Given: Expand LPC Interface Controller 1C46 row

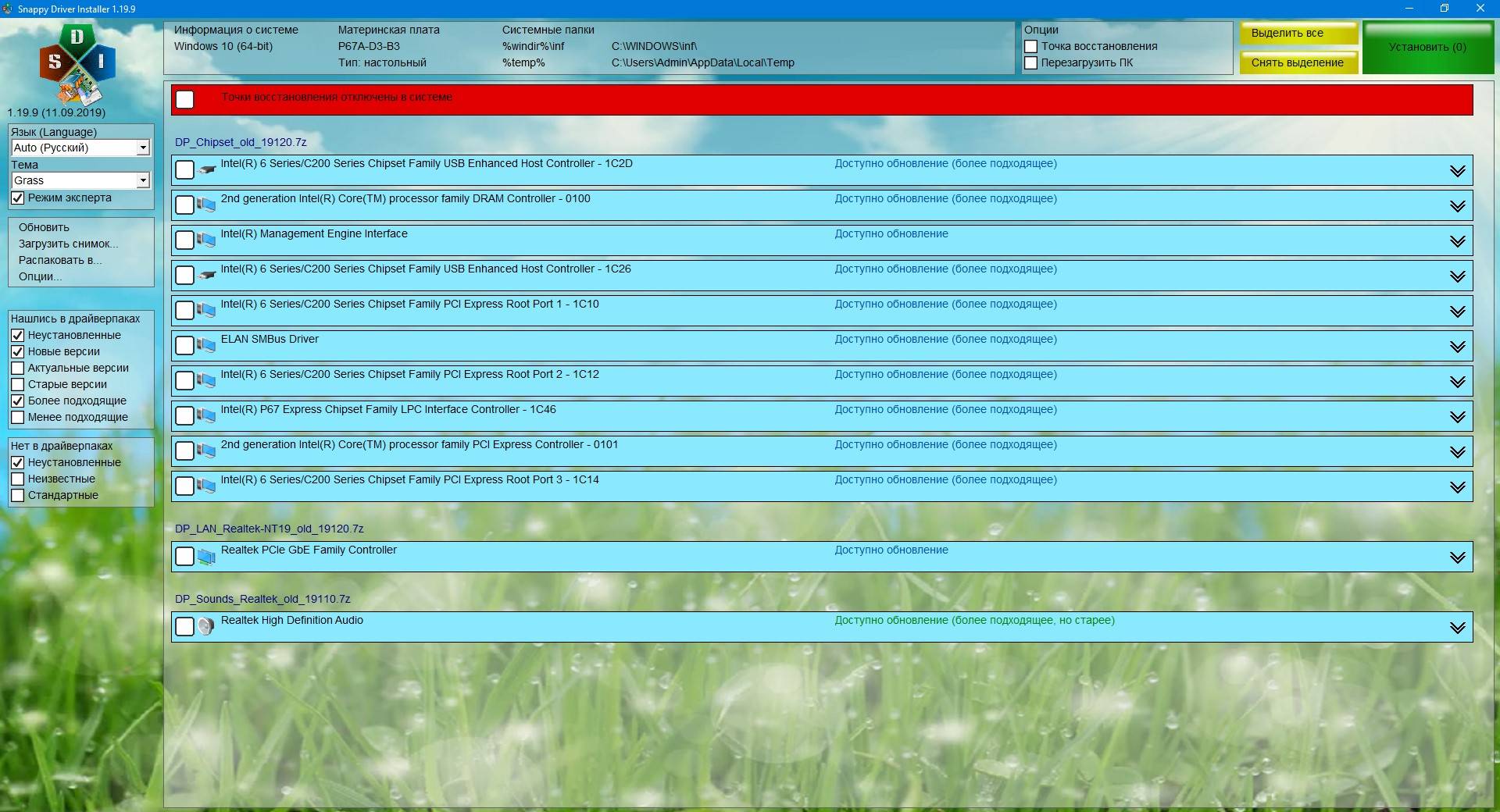Looking at the screenshot, I should [x=1457, y=417].
